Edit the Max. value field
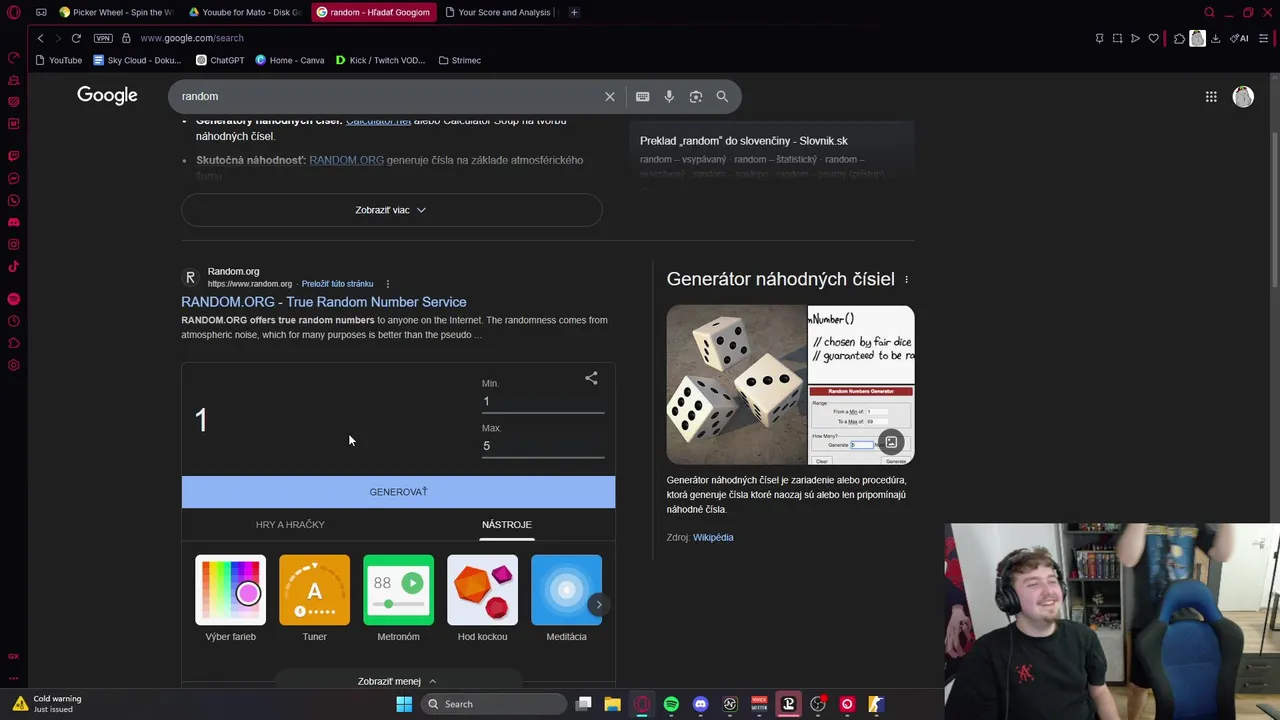The width and height of the screenshot is (1280, 720). pyautogui.click(x=543, y=446)
